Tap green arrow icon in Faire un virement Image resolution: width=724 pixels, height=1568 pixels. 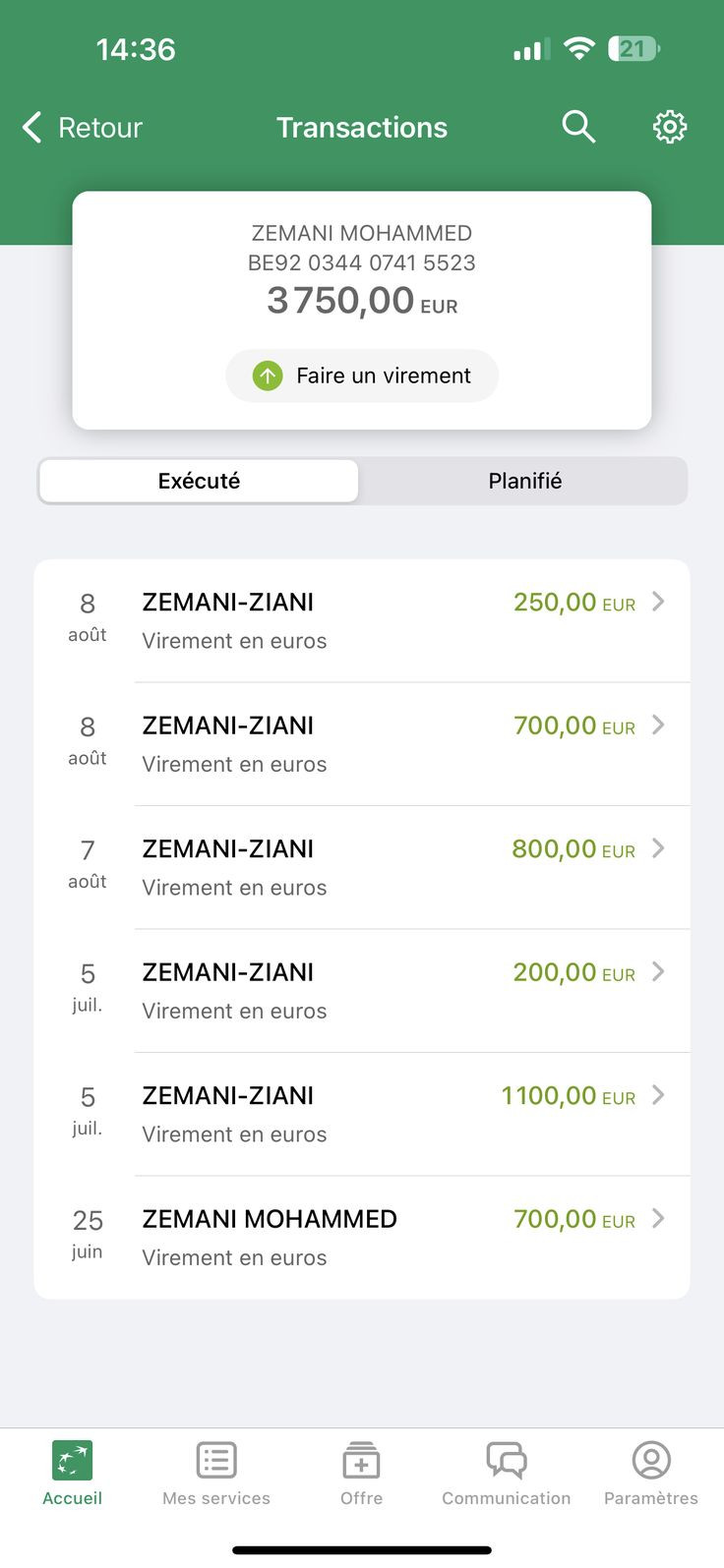tap(268, 376)
